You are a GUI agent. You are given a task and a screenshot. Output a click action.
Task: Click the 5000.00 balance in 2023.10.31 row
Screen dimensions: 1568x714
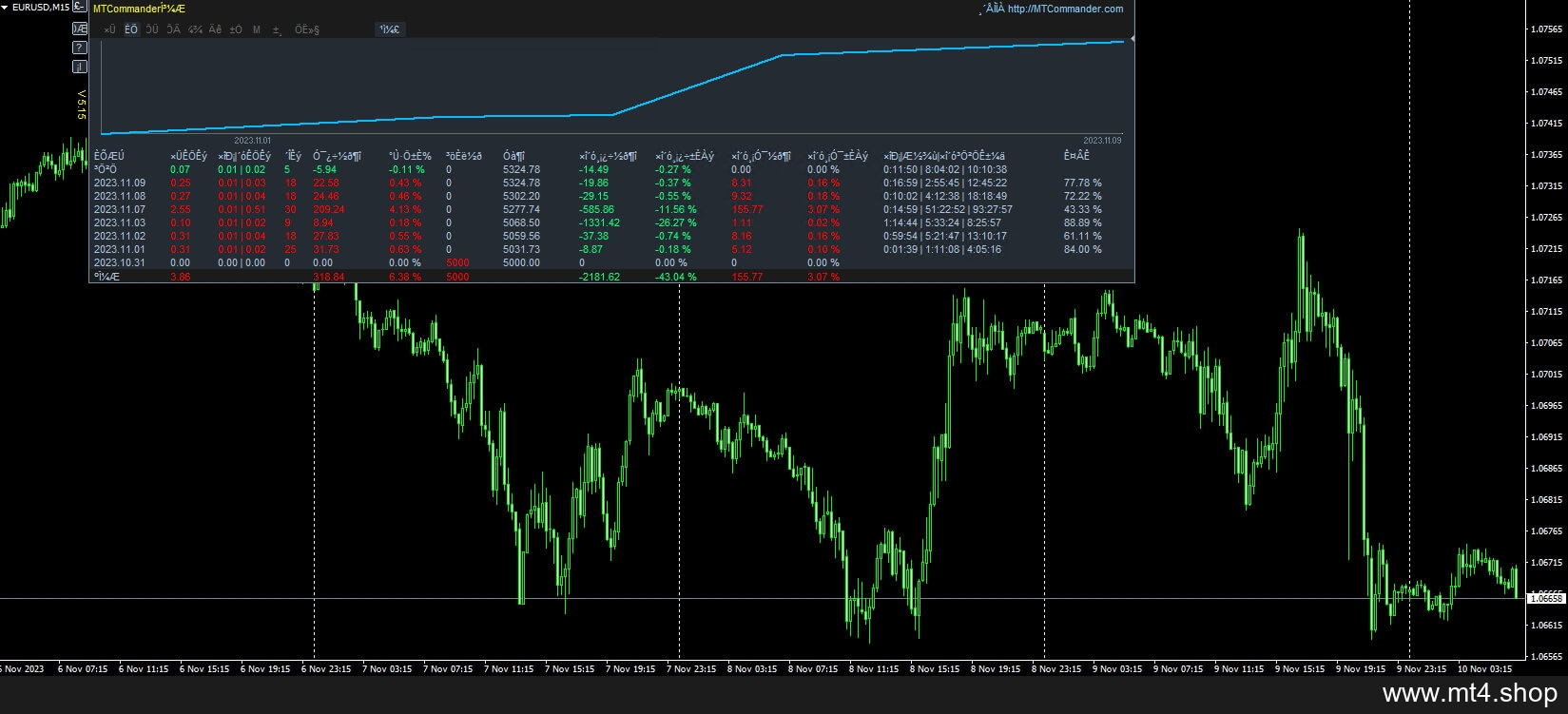click(522, 262)
